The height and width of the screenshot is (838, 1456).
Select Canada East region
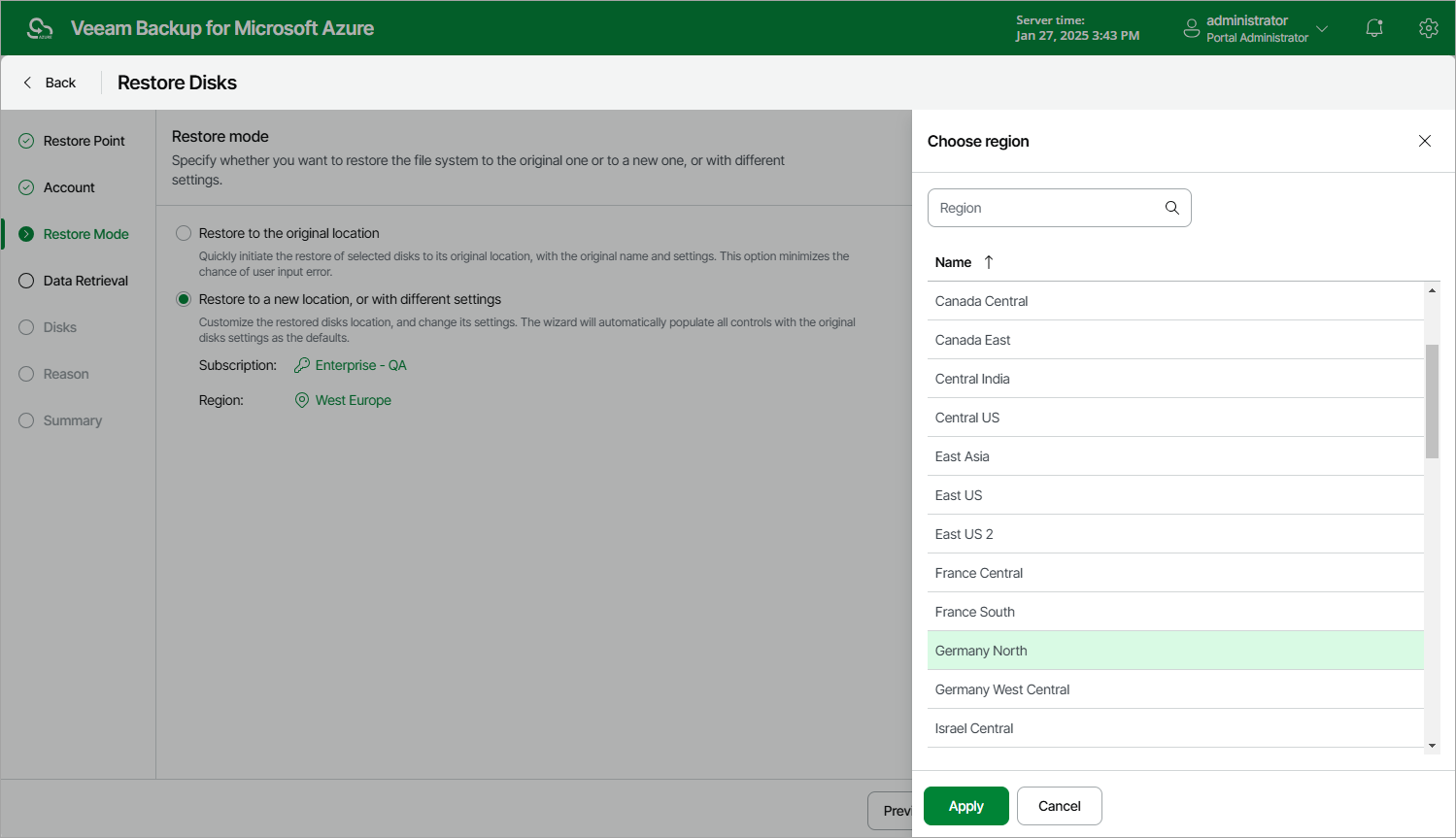pos(1175,340)
